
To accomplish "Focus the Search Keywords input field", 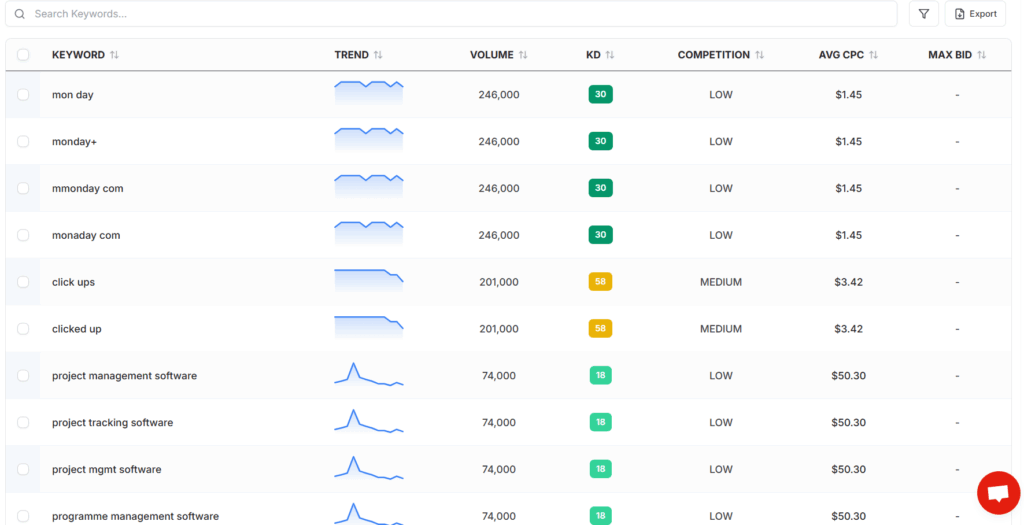I will point(451,14).
